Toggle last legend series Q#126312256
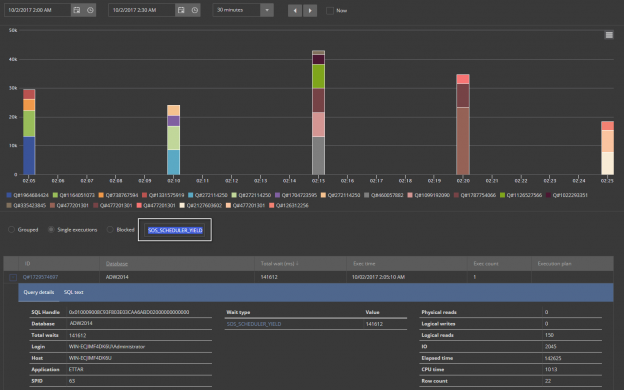The height and width of the screenshot is (390, 624). [x=289, y=205]
